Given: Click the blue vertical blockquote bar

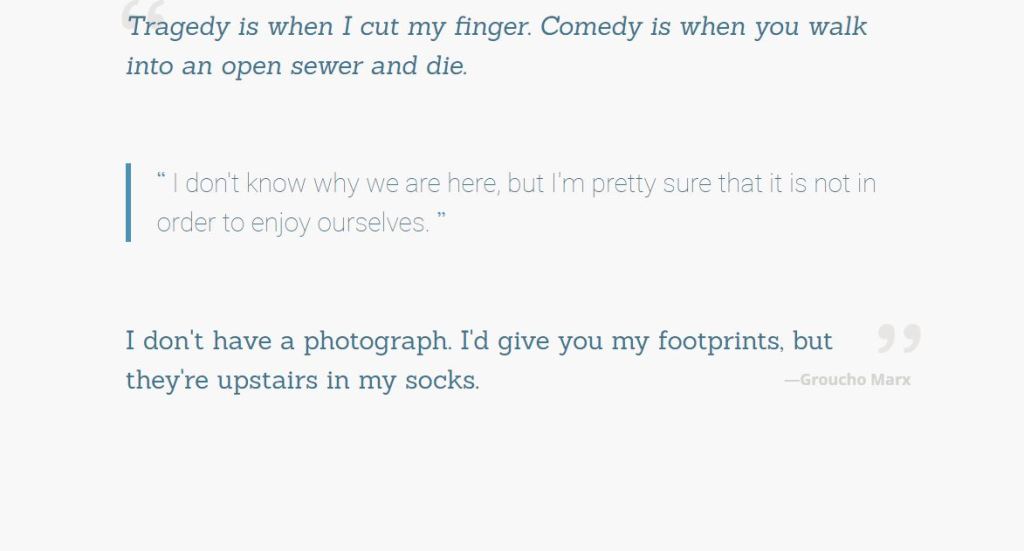Looking at the screenshot, I should [128, 202].
